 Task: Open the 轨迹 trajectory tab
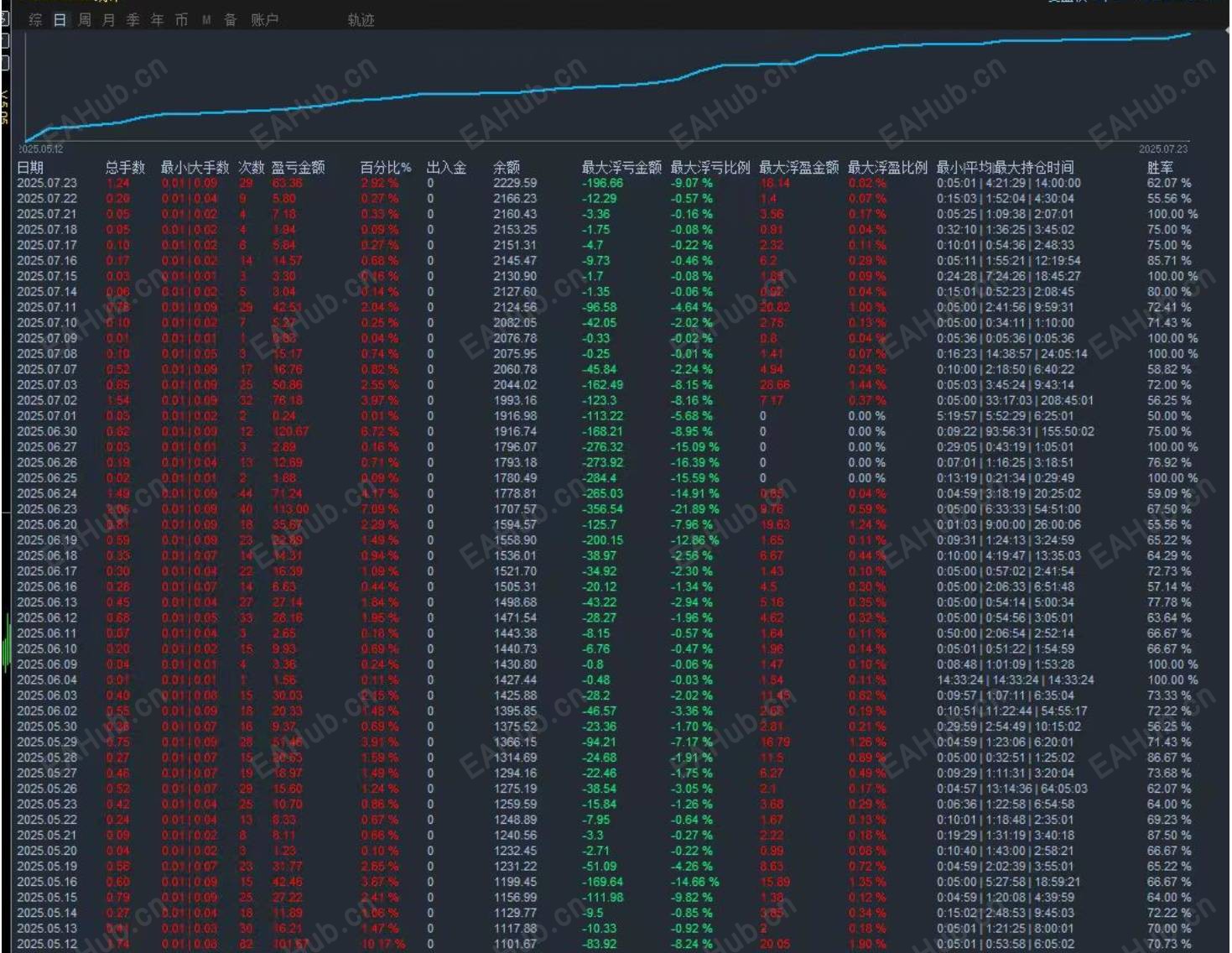pos(361,20)
